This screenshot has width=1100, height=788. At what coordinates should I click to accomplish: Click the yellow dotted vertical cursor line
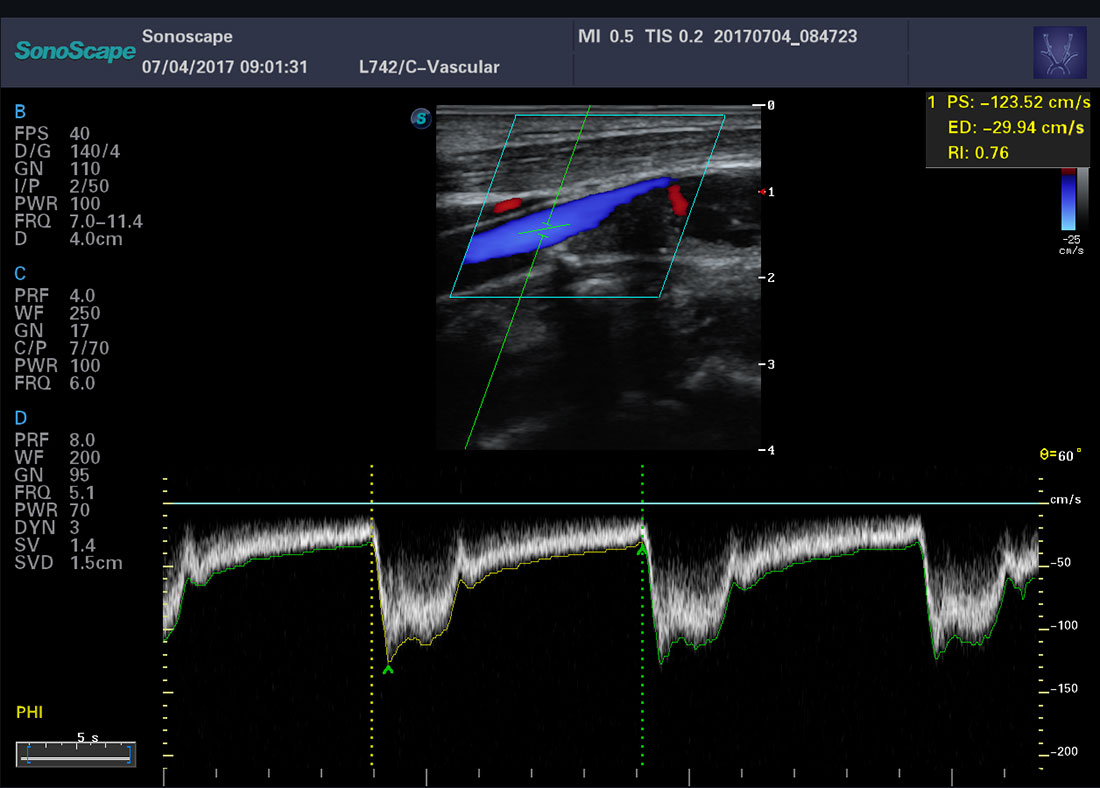(x=372, y=615)
